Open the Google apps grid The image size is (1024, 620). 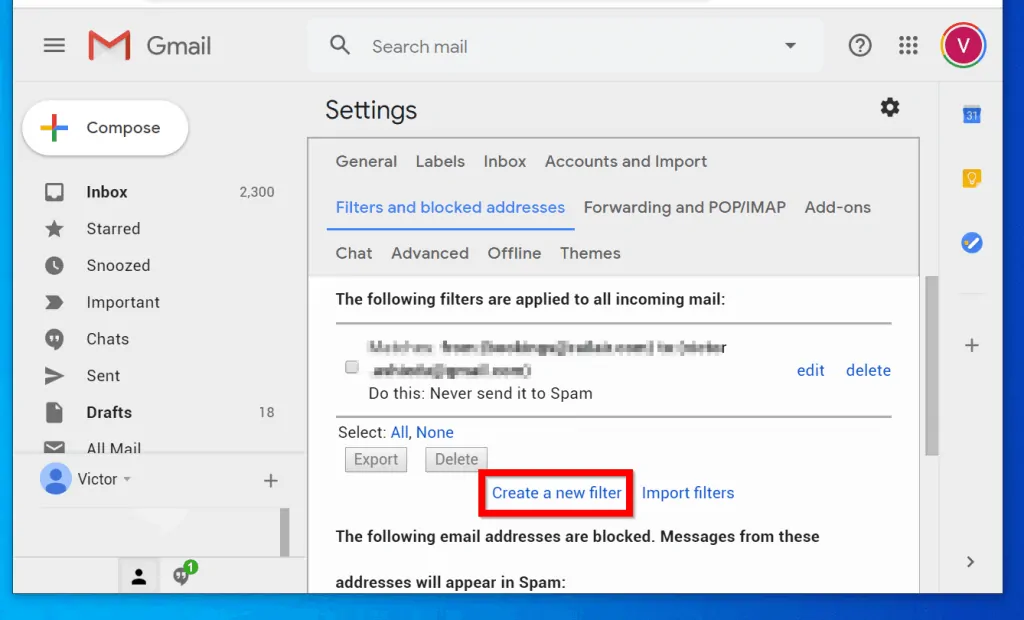click(x=908, y=45)
